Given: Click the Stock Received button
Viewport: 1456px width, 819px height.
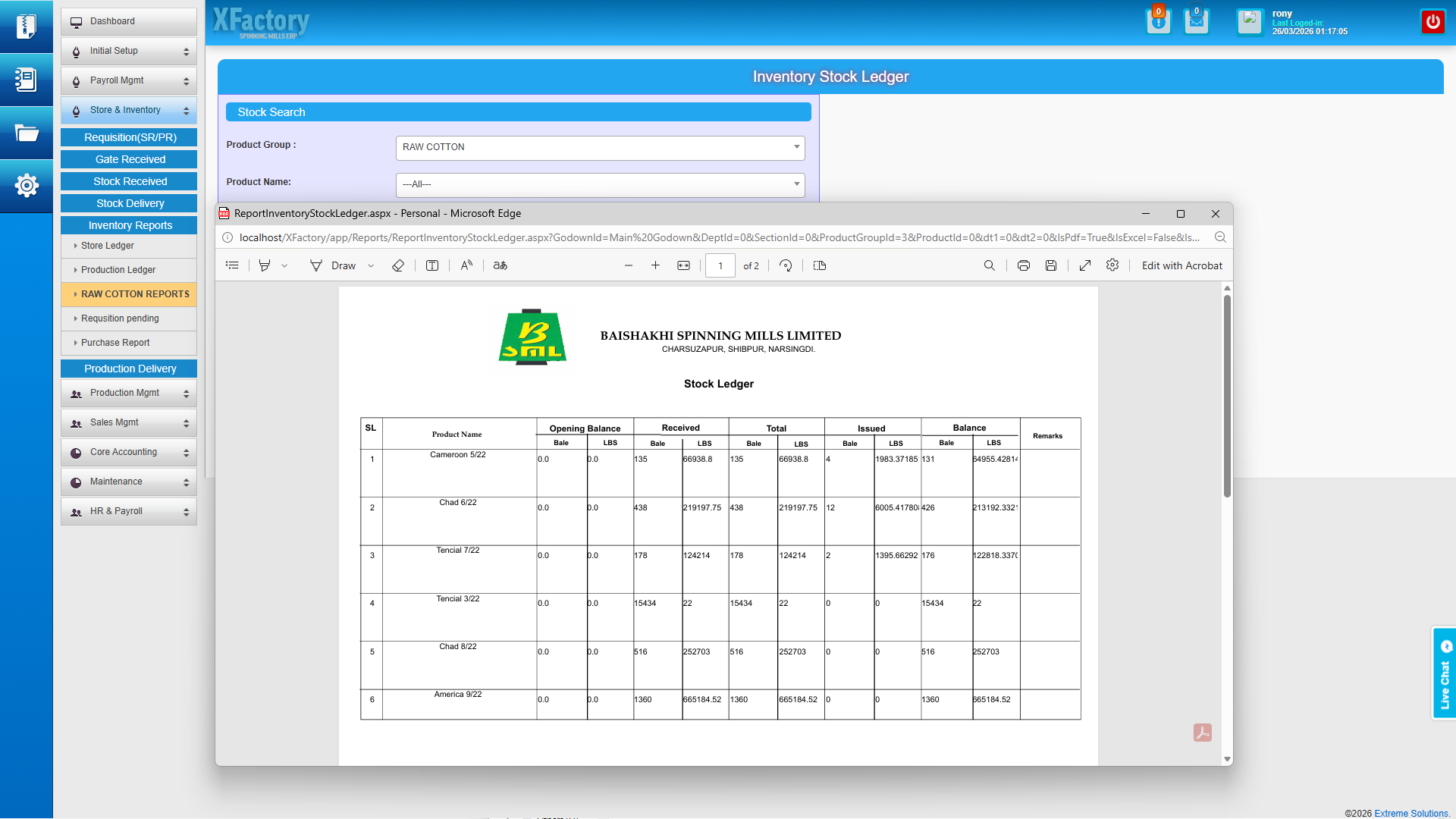Looking at the screenshot, I should point(130,181).
